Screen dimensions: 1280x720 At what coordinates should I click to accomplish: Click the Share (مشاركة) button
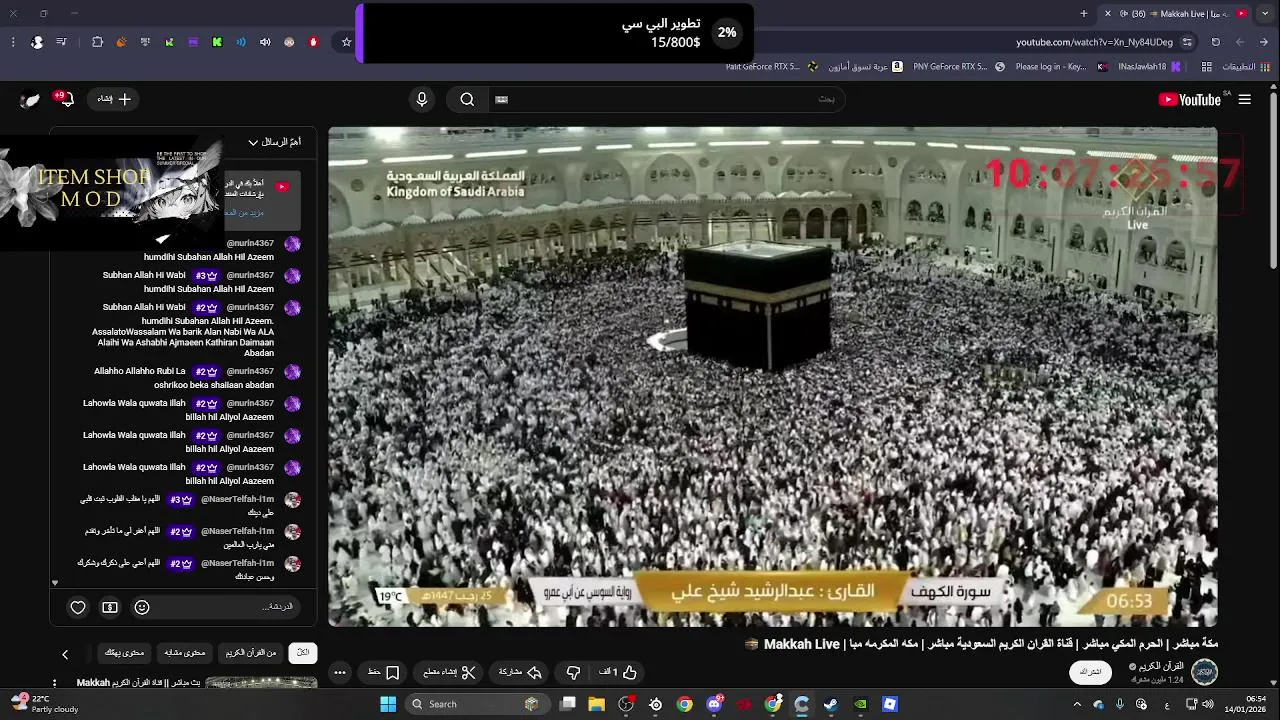(x=520, y=672)
